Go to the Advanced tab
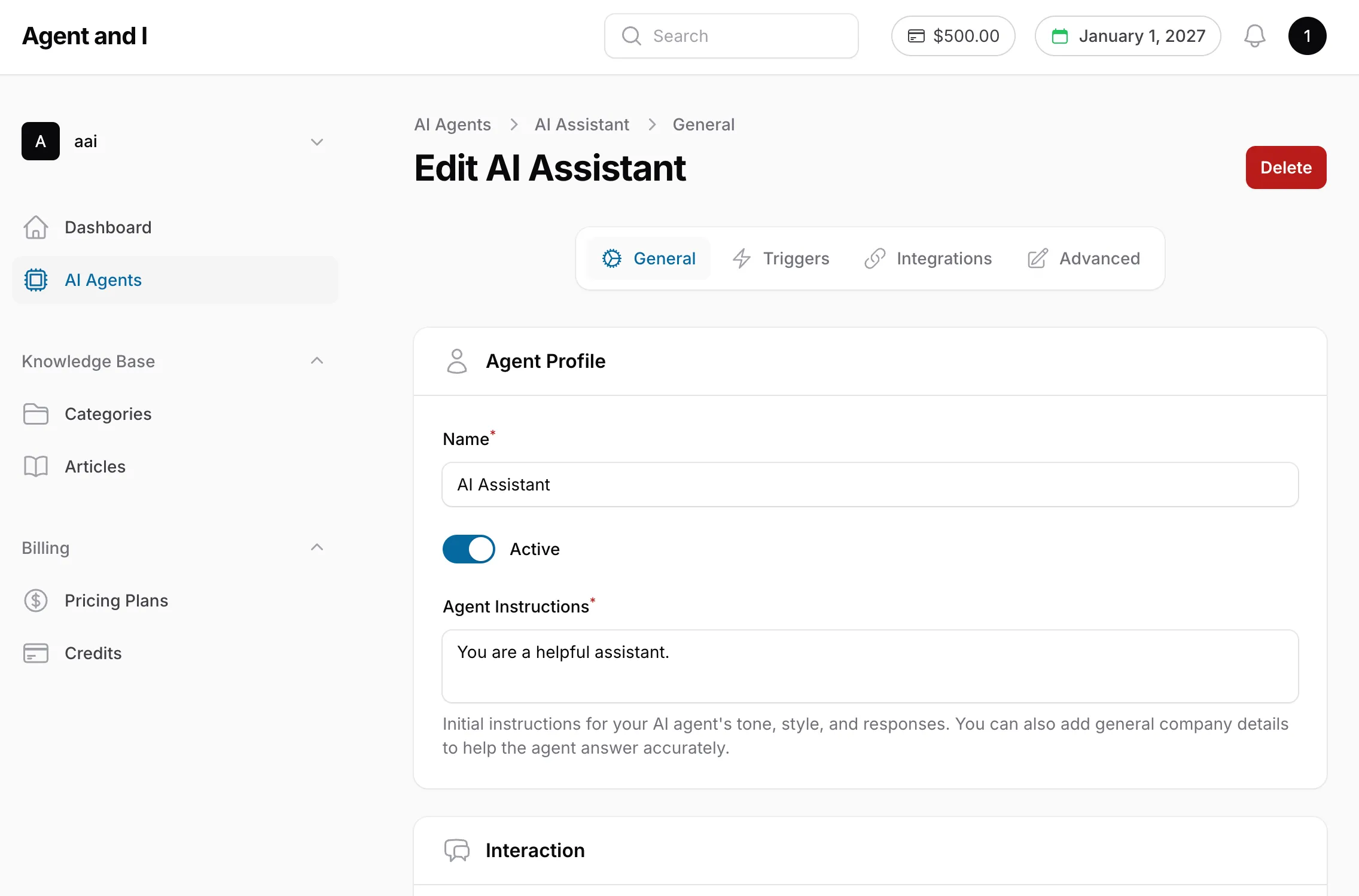The image size is (1359, 896). click(1084, 258)
